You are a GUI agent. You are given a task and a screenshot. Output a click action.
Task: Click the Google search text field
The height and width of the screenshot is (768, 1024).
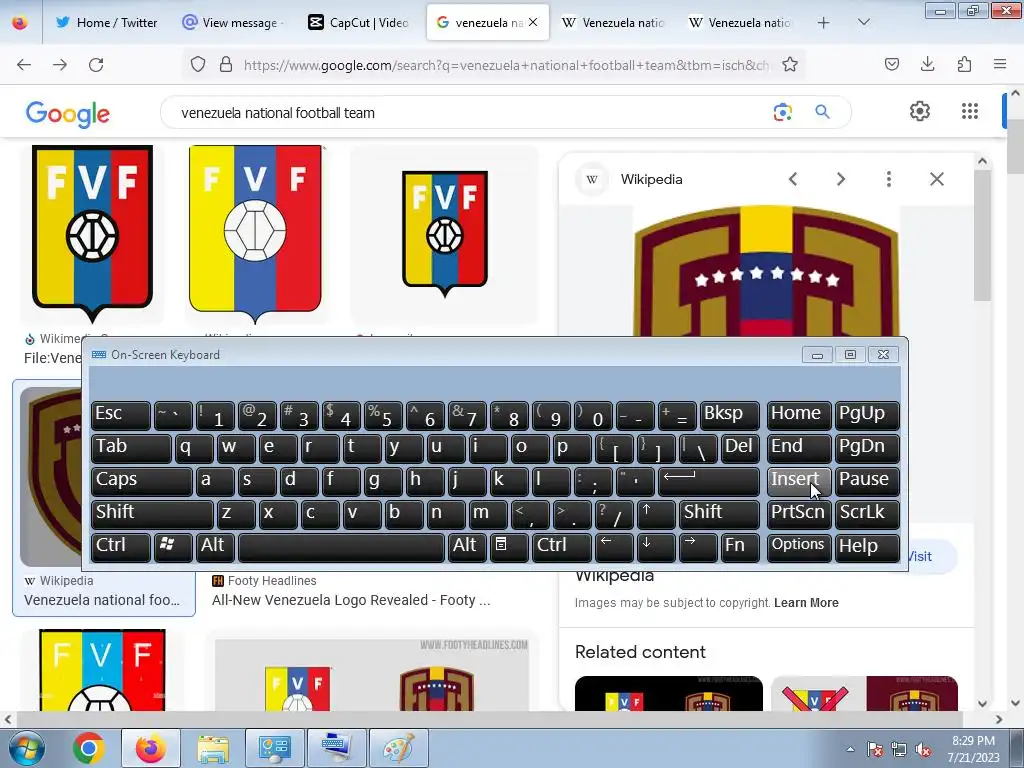[470, 112]
